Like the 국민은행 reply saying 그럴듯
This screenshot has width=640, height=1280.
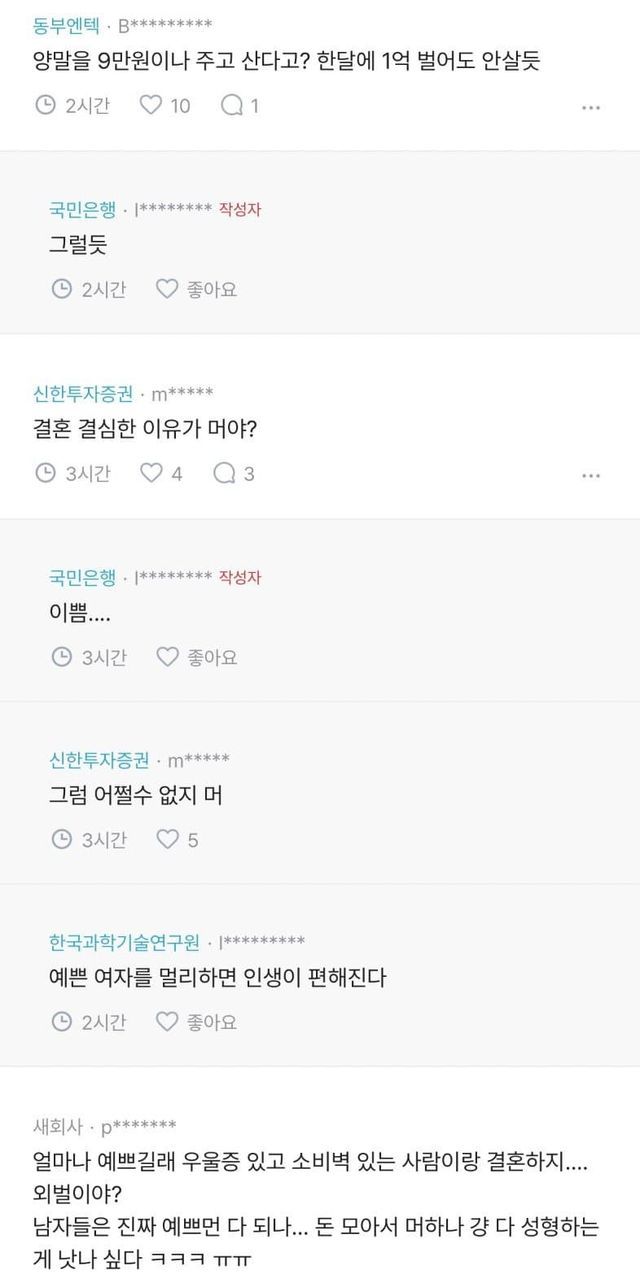tap(167, 289)
